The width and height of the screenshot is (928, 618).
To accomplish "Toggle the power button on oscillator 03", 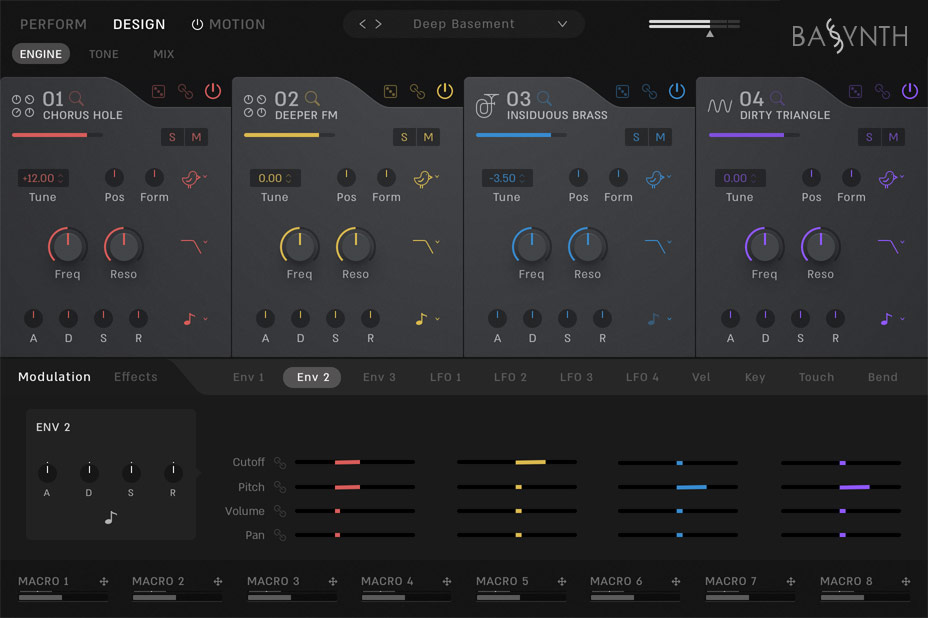I will (675, 90).
